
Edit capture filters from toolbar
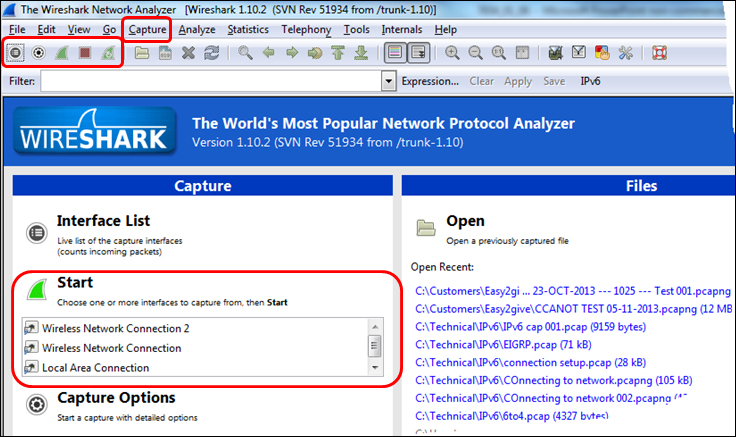click(555, 53)
